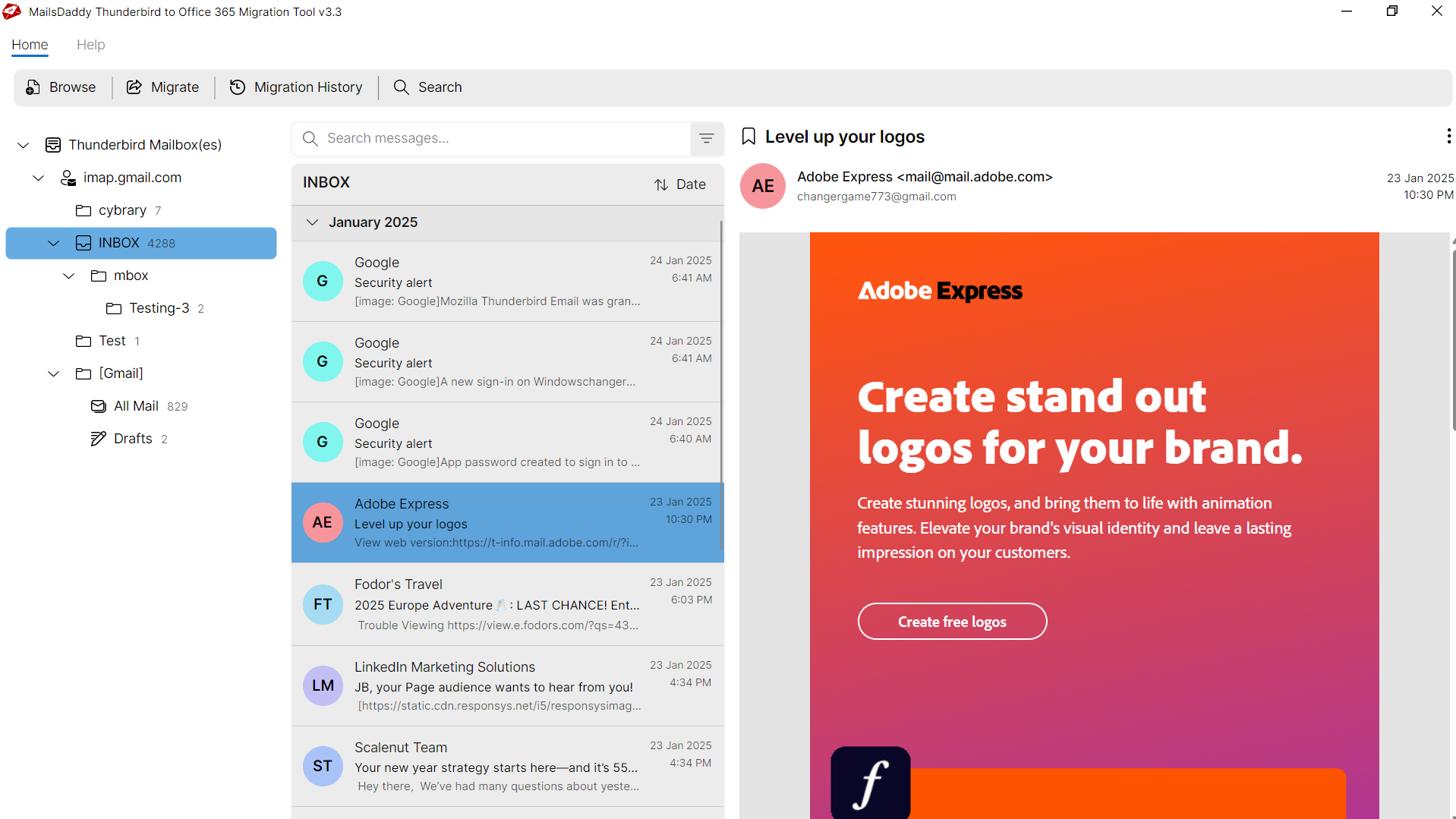Click the Date sort label

click(x=691, y=184)
